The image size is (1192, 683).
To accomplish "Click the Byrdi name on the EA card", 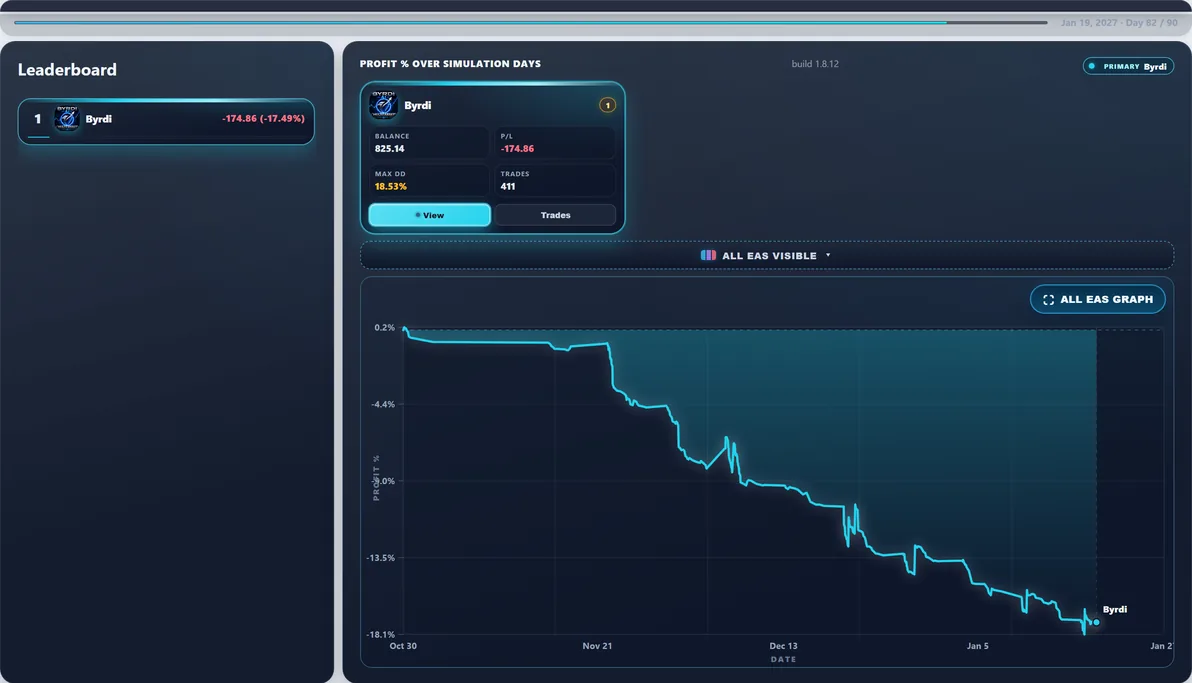I will pos(417,105).
